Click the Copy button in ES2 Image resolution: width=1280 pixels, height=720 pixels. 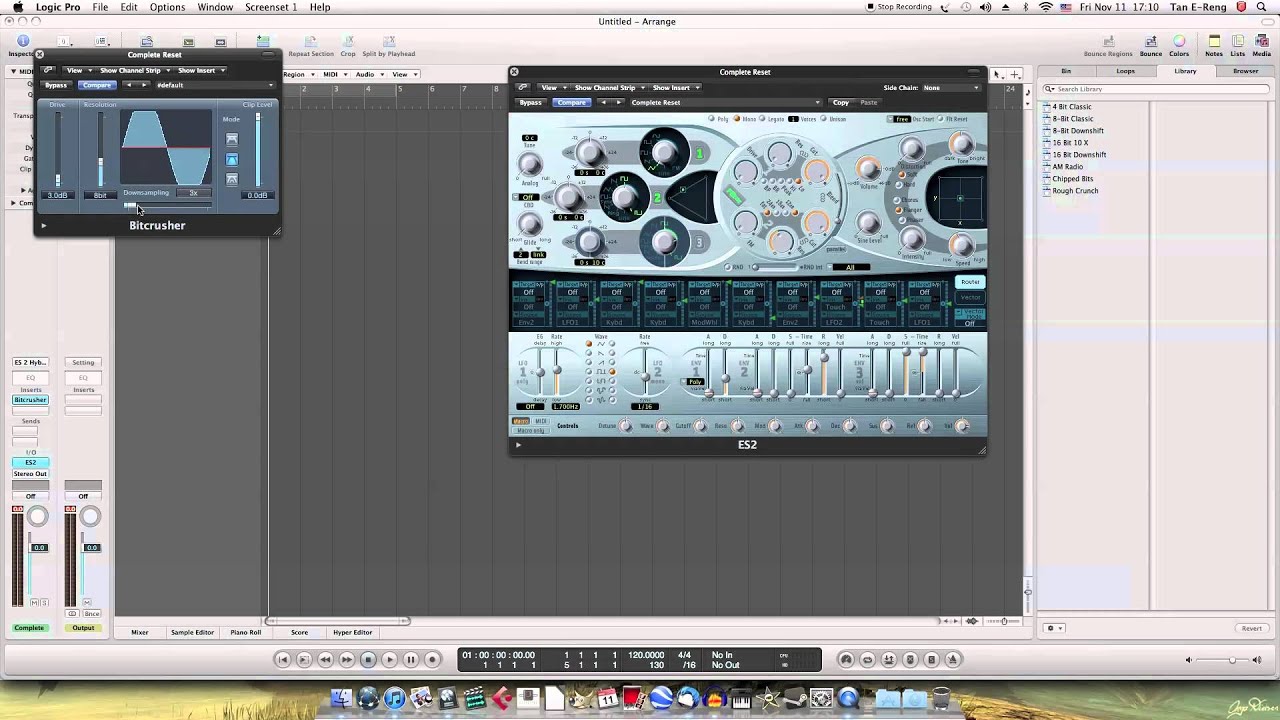pos(841,102)
